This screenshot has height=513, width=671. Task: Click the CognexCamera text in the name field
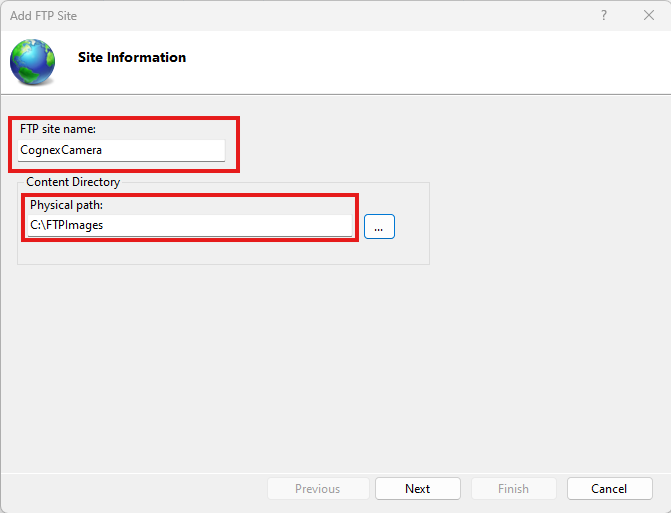[x=61, y=150]
